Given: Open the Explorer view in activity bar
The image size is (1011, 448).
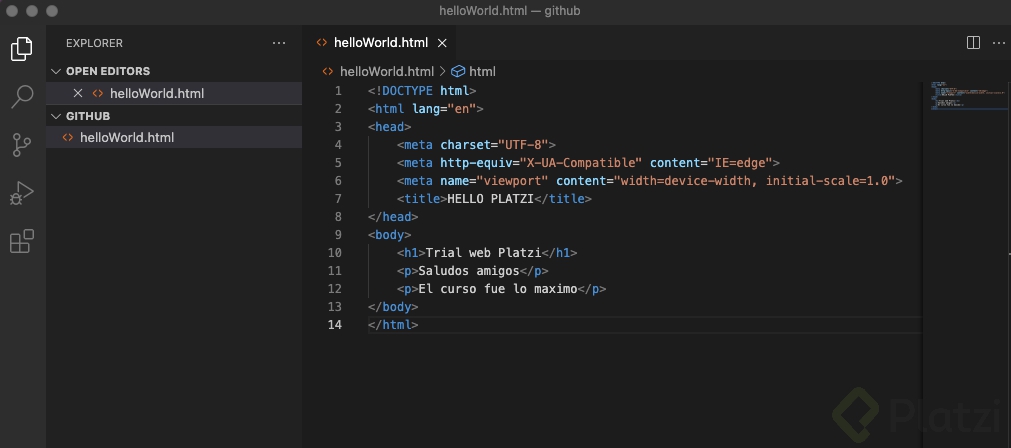Looking at the screenshot, I should point(22,48).
